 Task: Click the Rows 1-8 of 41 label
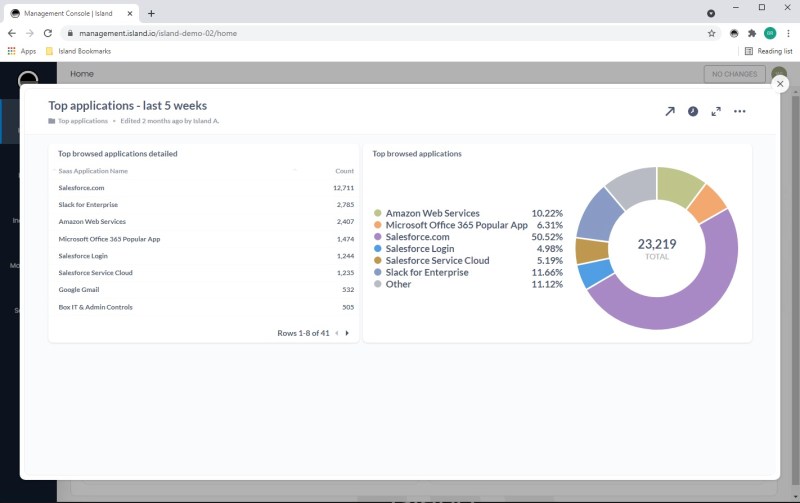(x=303, y=333)
